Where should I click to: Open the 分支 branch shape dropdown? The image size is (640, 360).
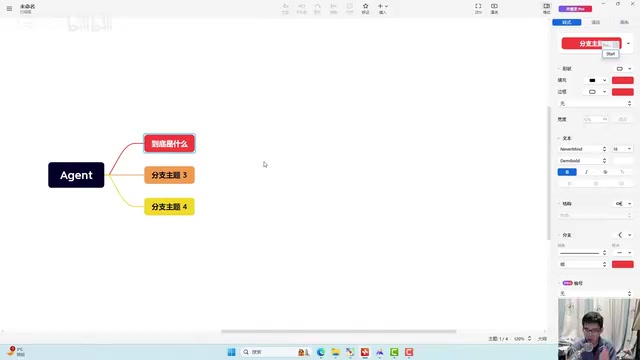tap(624, 235)
